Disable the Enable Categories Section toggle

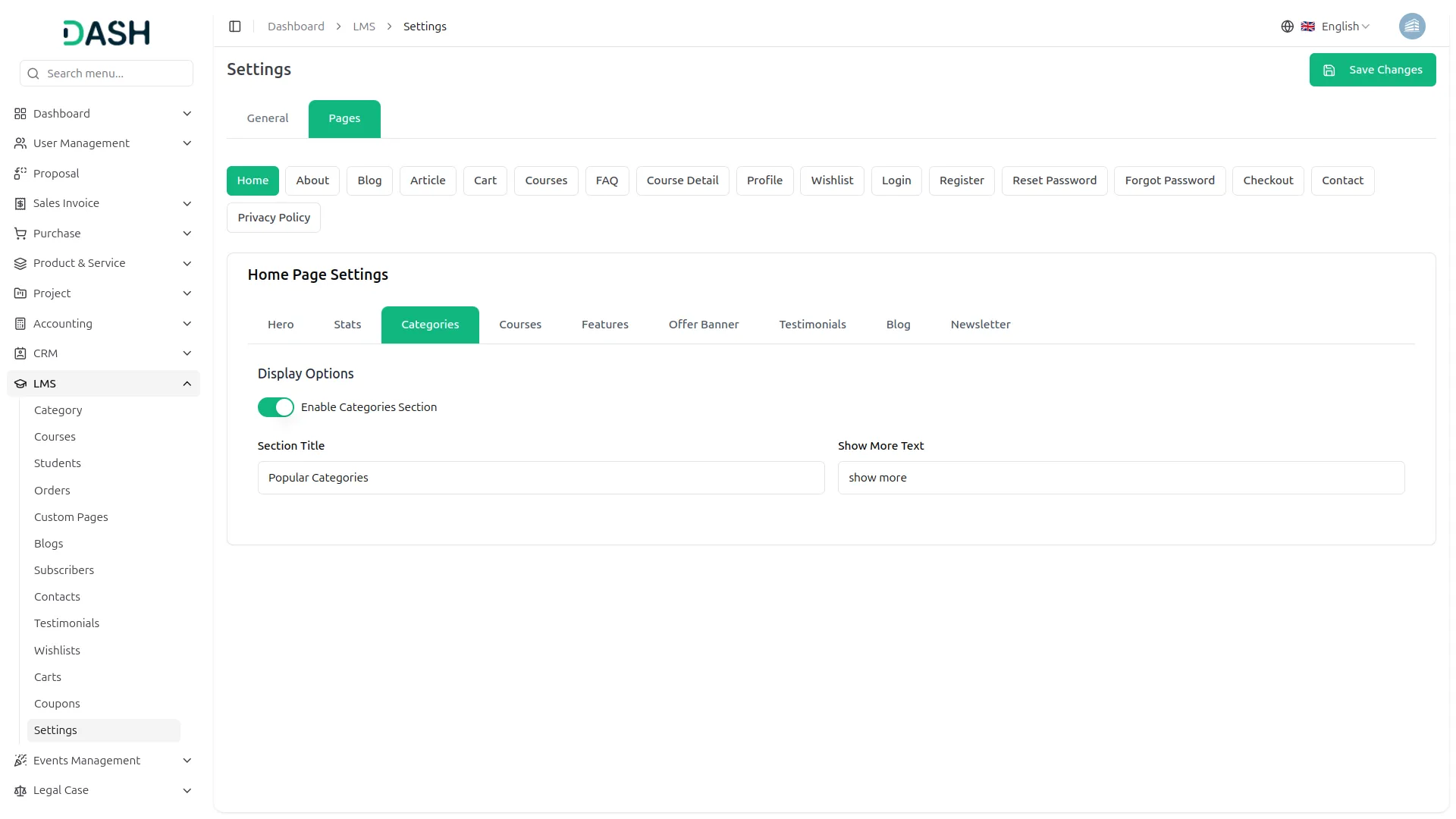click(275, 407)
